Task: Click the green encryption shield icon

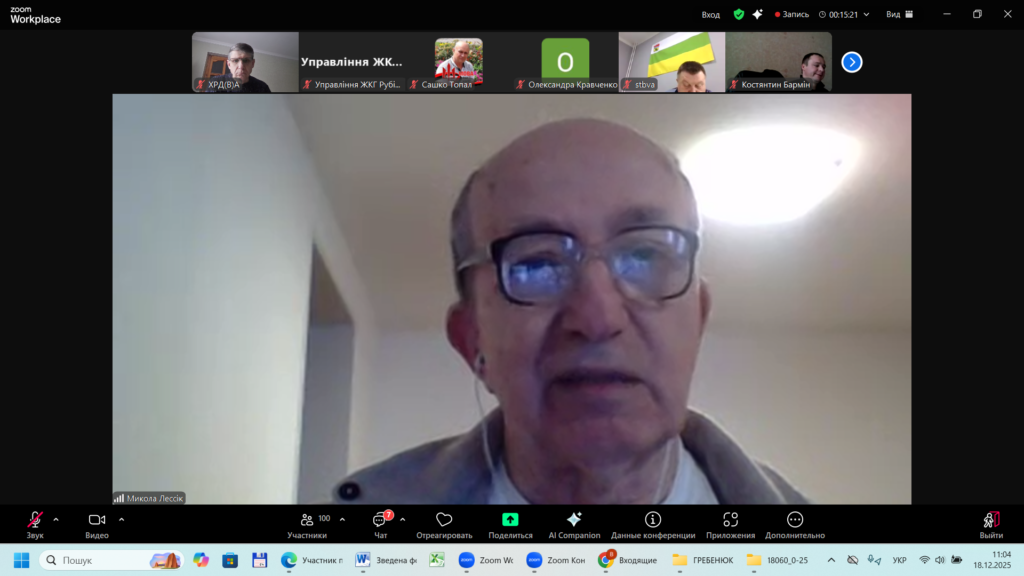Action: coord(739,14)
